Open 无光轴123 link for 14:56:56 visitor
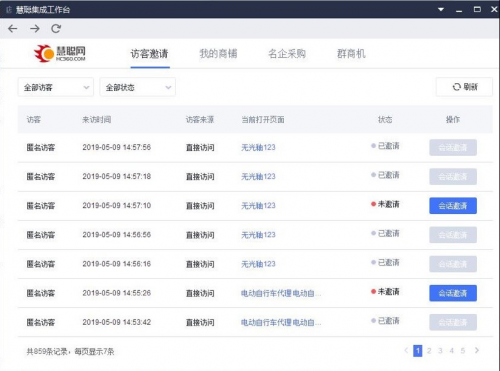 coord(258,235)
